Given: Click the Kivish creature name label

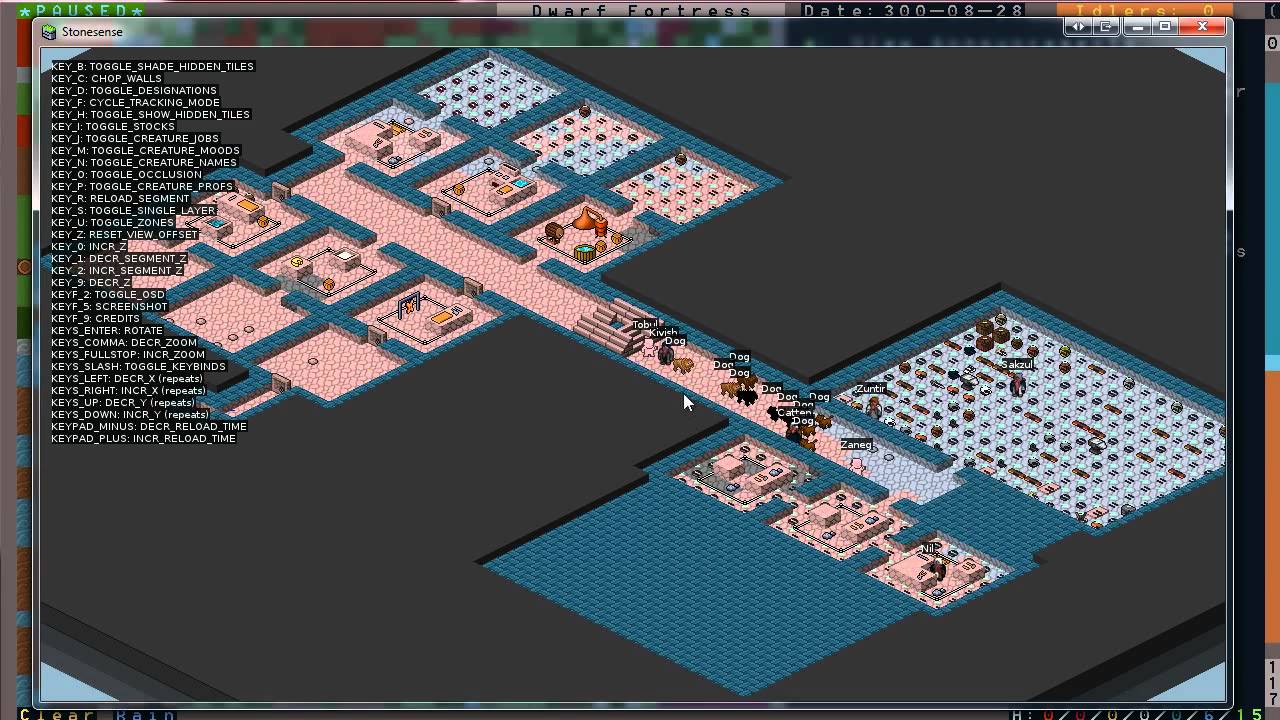Looking at the screenshot, I should (x=663, y=333).
